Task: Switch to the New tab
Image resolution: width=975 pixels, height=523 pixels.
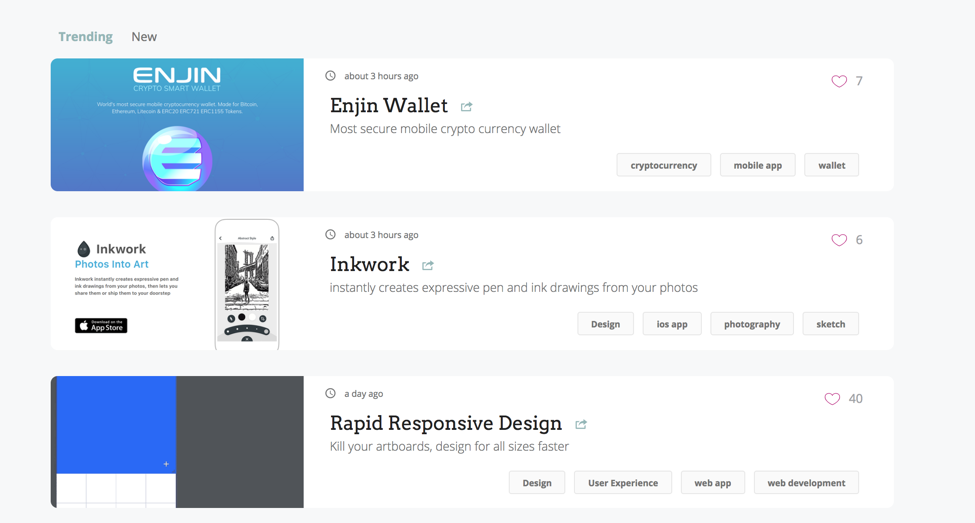Action: click(x=144, y=37)
